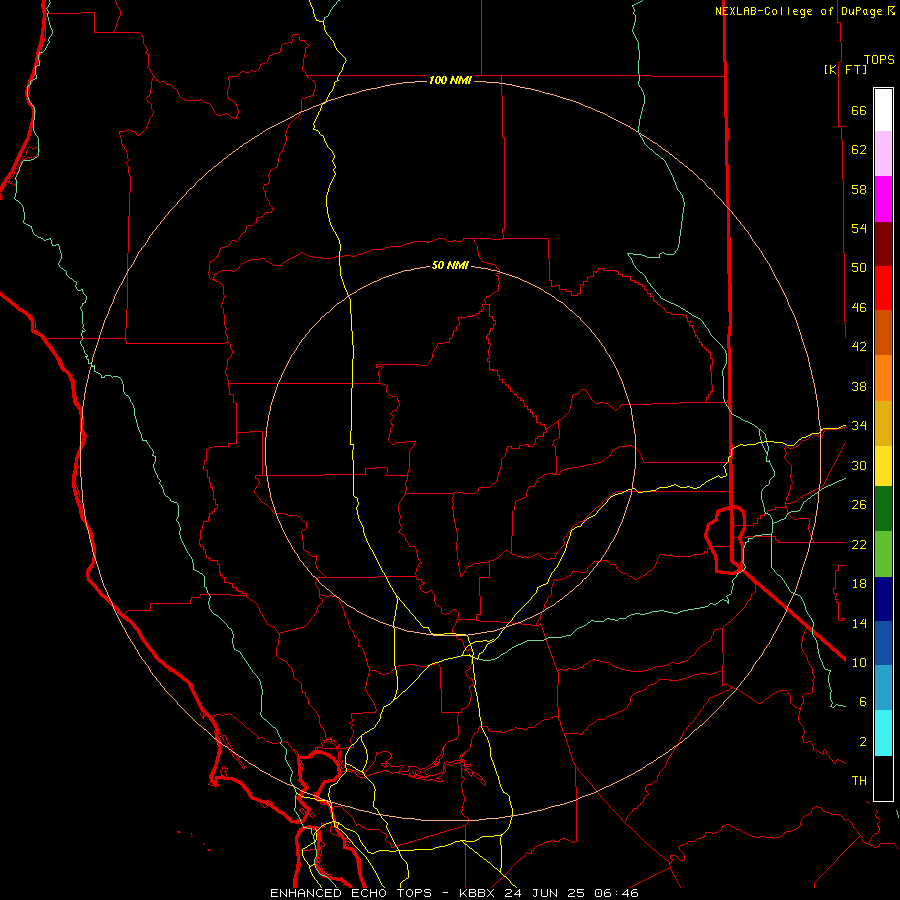Click the '50 NMI' range ring label
This screenshot has width=900, height=900.
[450, 265]
